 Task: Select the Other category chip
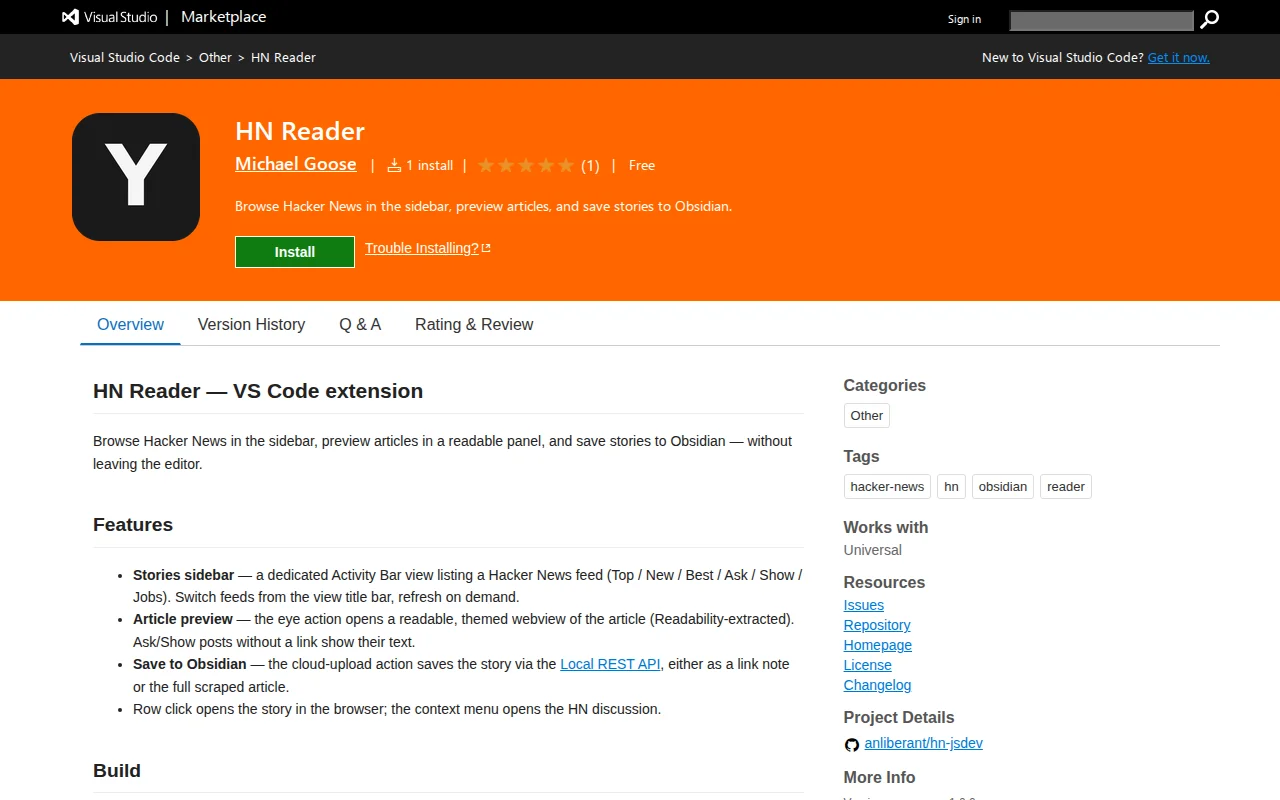point(867,416)
